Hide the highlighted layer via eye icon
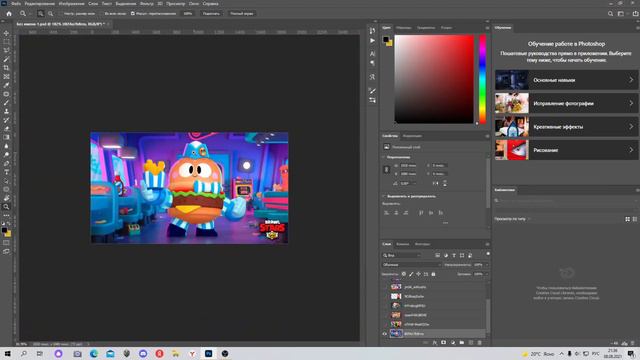The height and width of the screenshot is (360, 640). click(384, 333)
